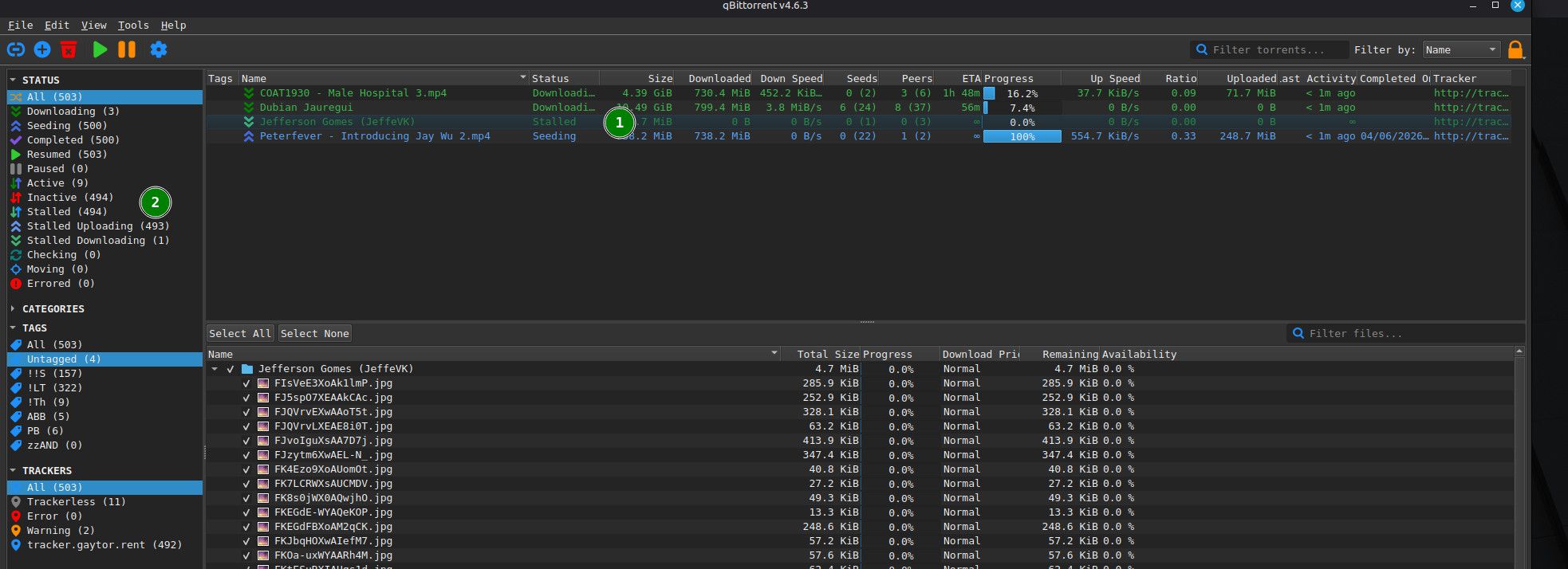Click the 16.2% progress bar of COAT1930 torrent
This screenshot has height=569, width=1568.
pos(1022,93)
